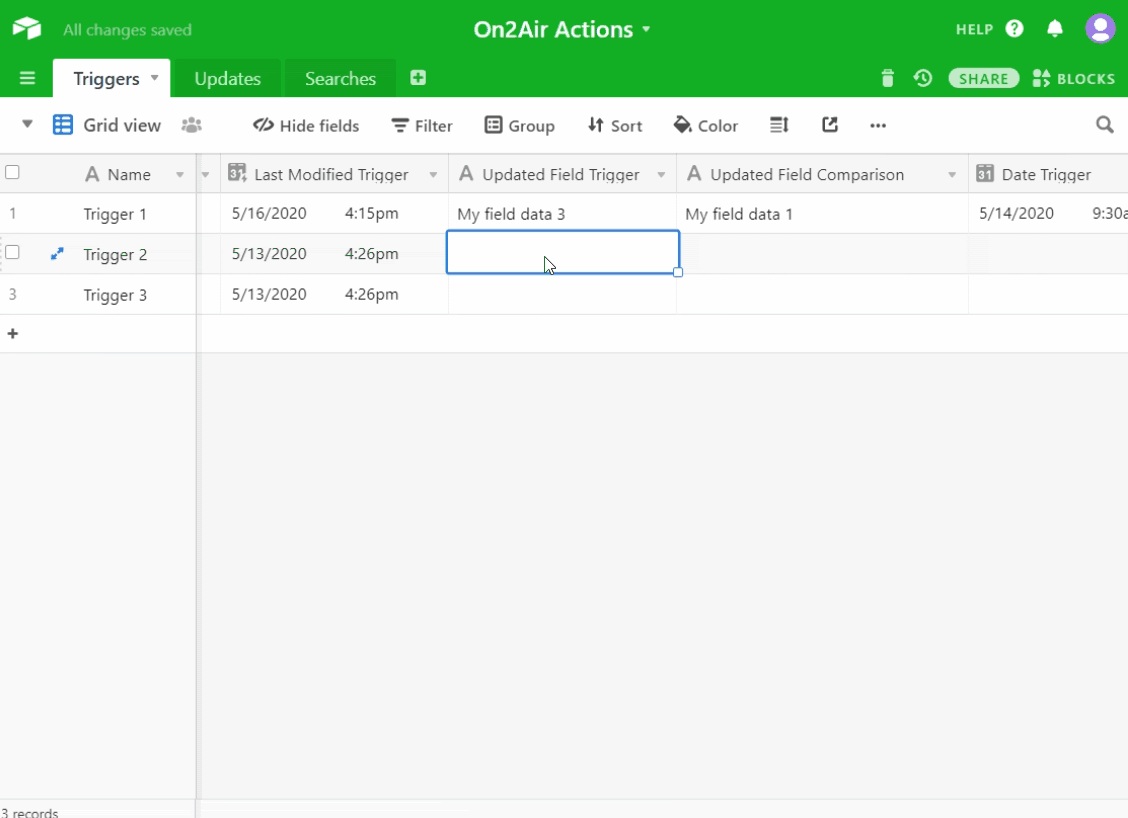Open the Color options
This screenshot has height=818, width=1128.
pos(706,125)
